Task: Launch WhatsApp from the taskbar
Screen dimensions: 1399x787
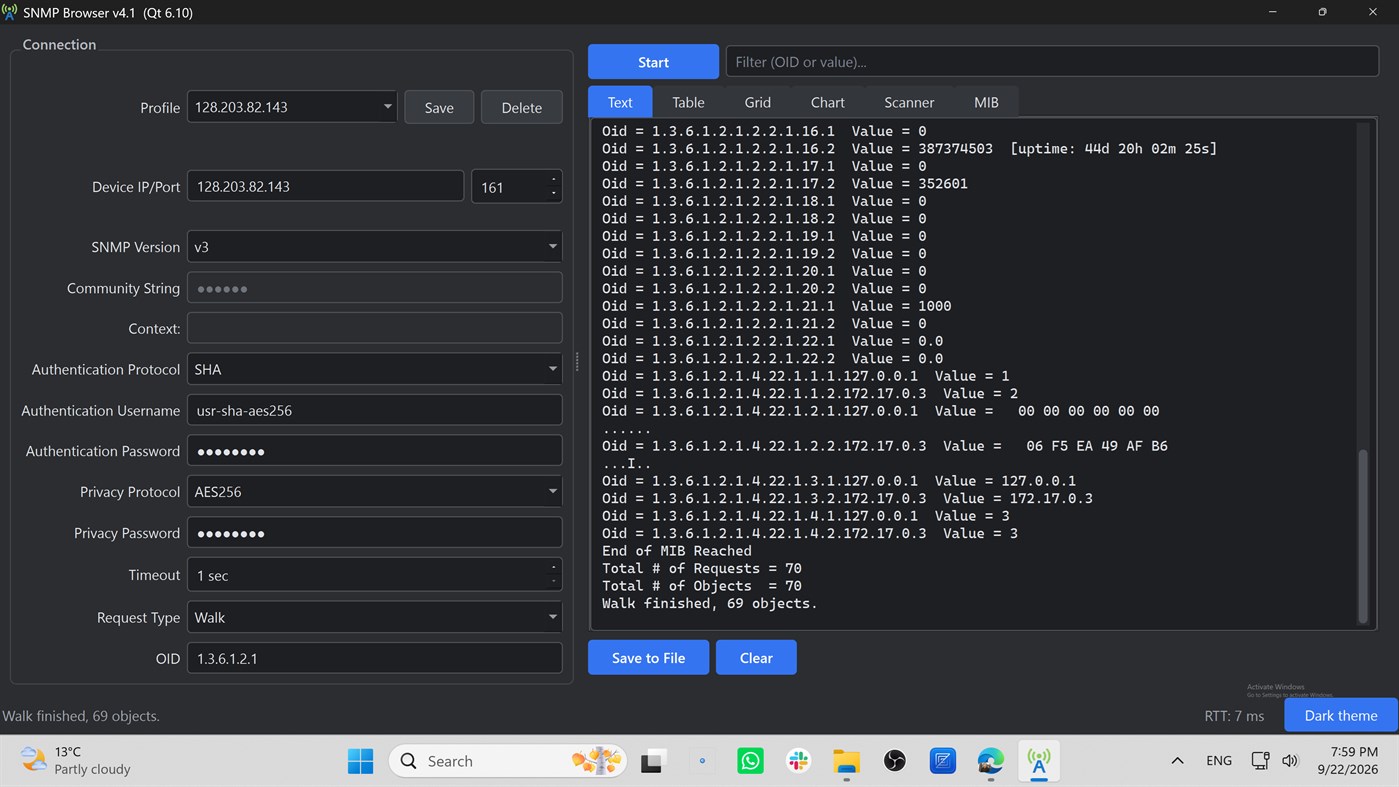Action: [x=750, y=761]
